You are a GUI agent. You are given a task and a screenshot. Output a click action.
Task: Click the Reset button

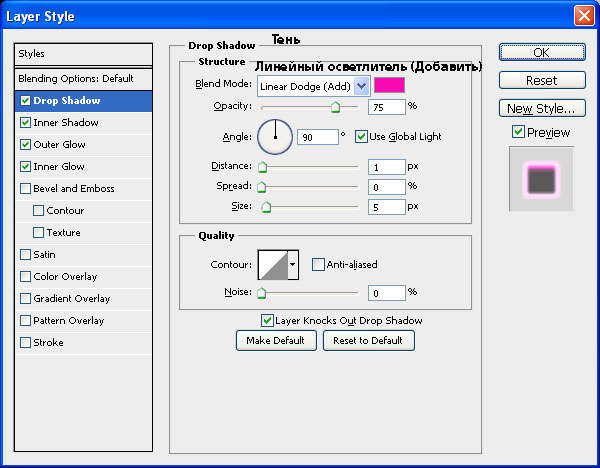[542, 80]
